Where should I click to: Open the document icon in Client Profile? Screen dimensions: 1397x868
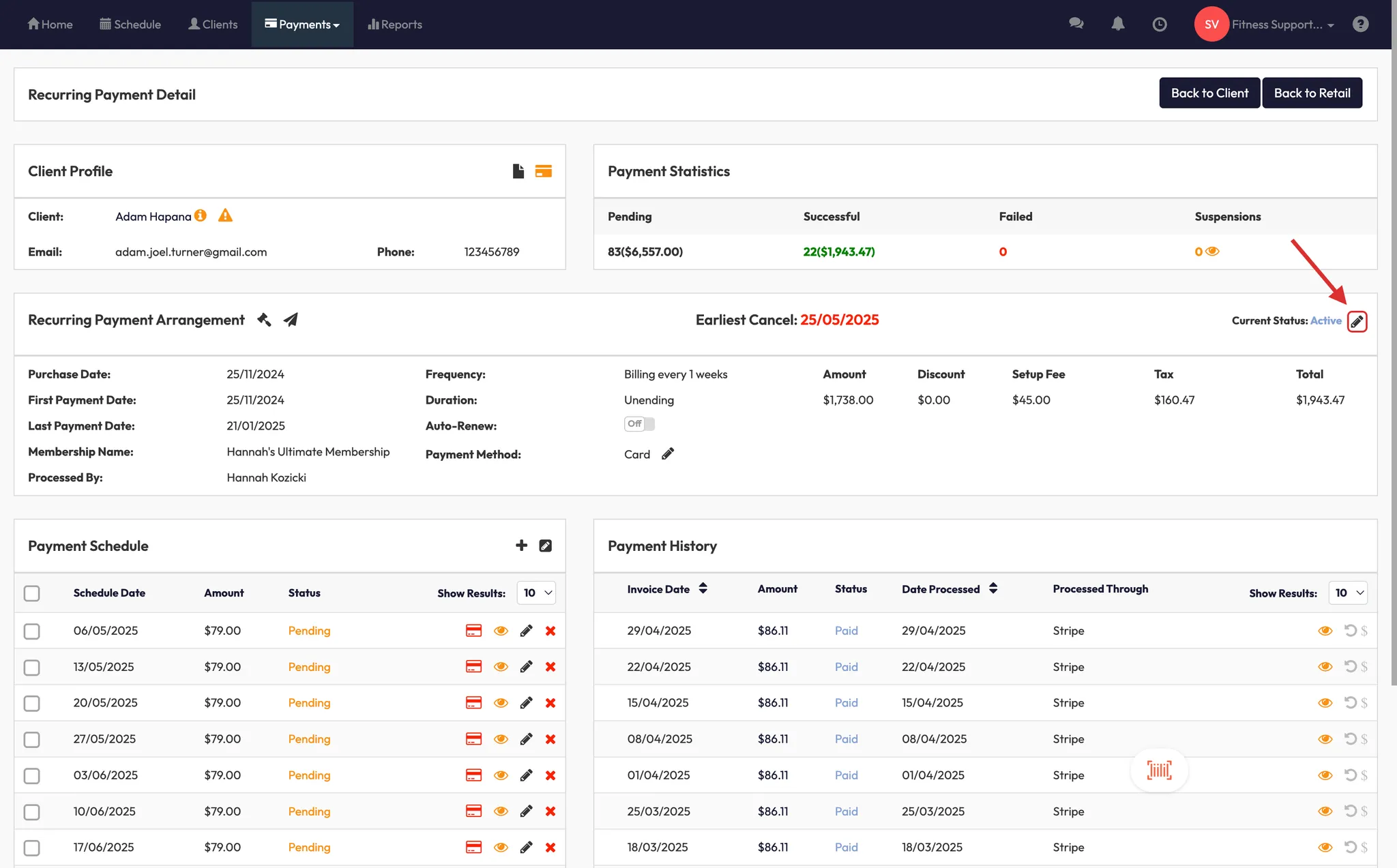coord(518,171)
